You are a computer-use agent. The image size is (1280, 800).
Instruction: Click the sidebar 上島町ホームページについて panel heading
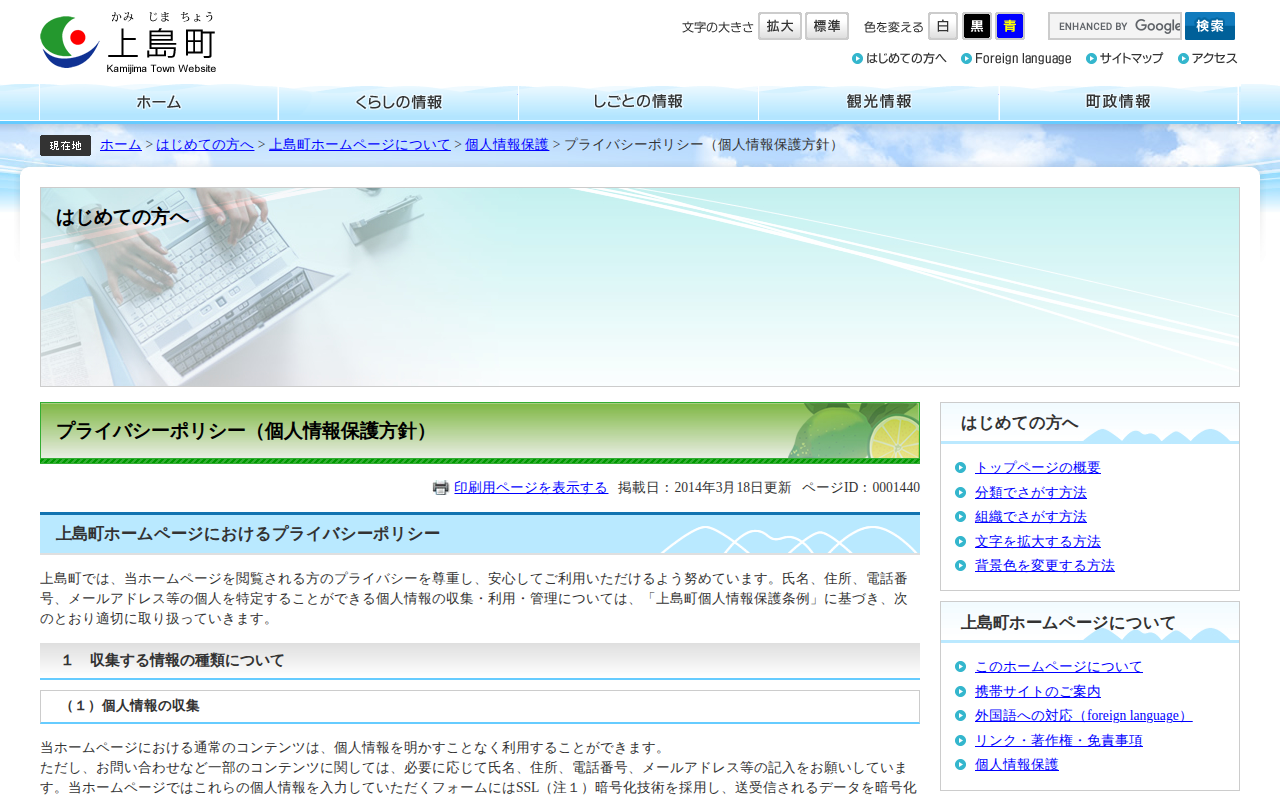[1090, 622]
